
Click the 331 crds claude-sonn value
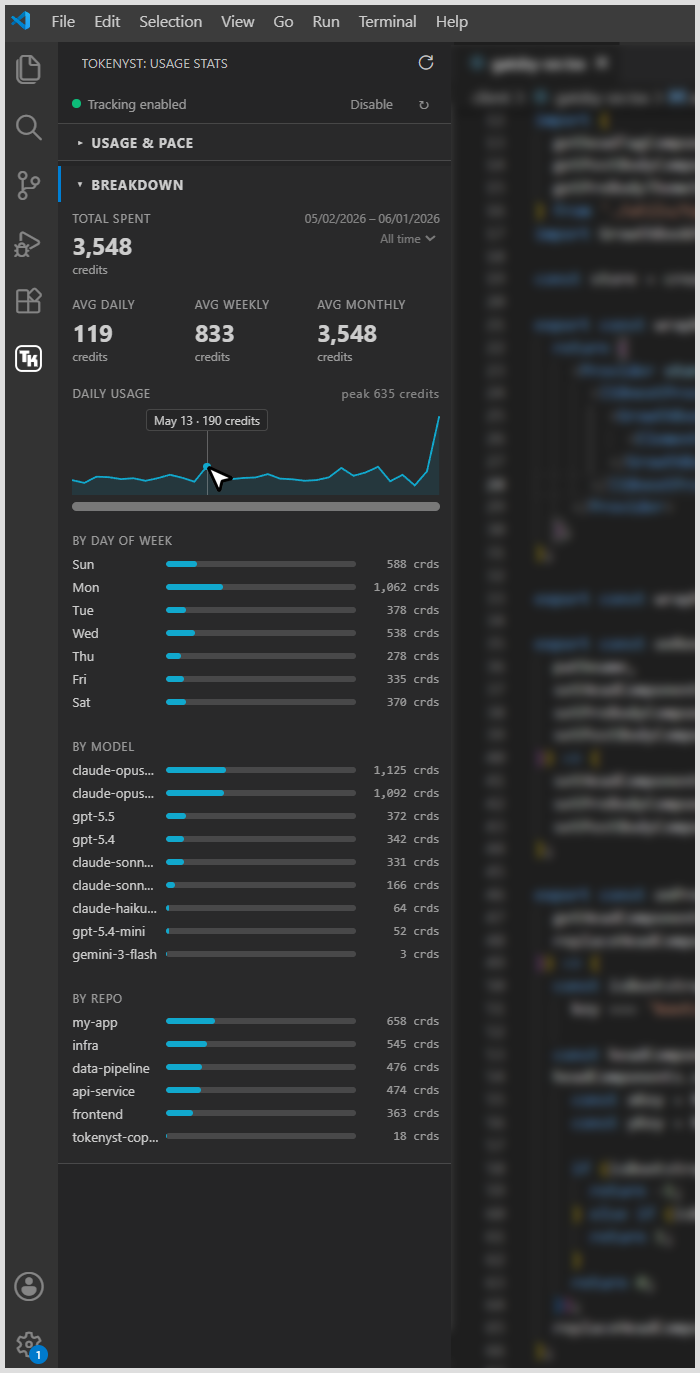coord(413,863)
